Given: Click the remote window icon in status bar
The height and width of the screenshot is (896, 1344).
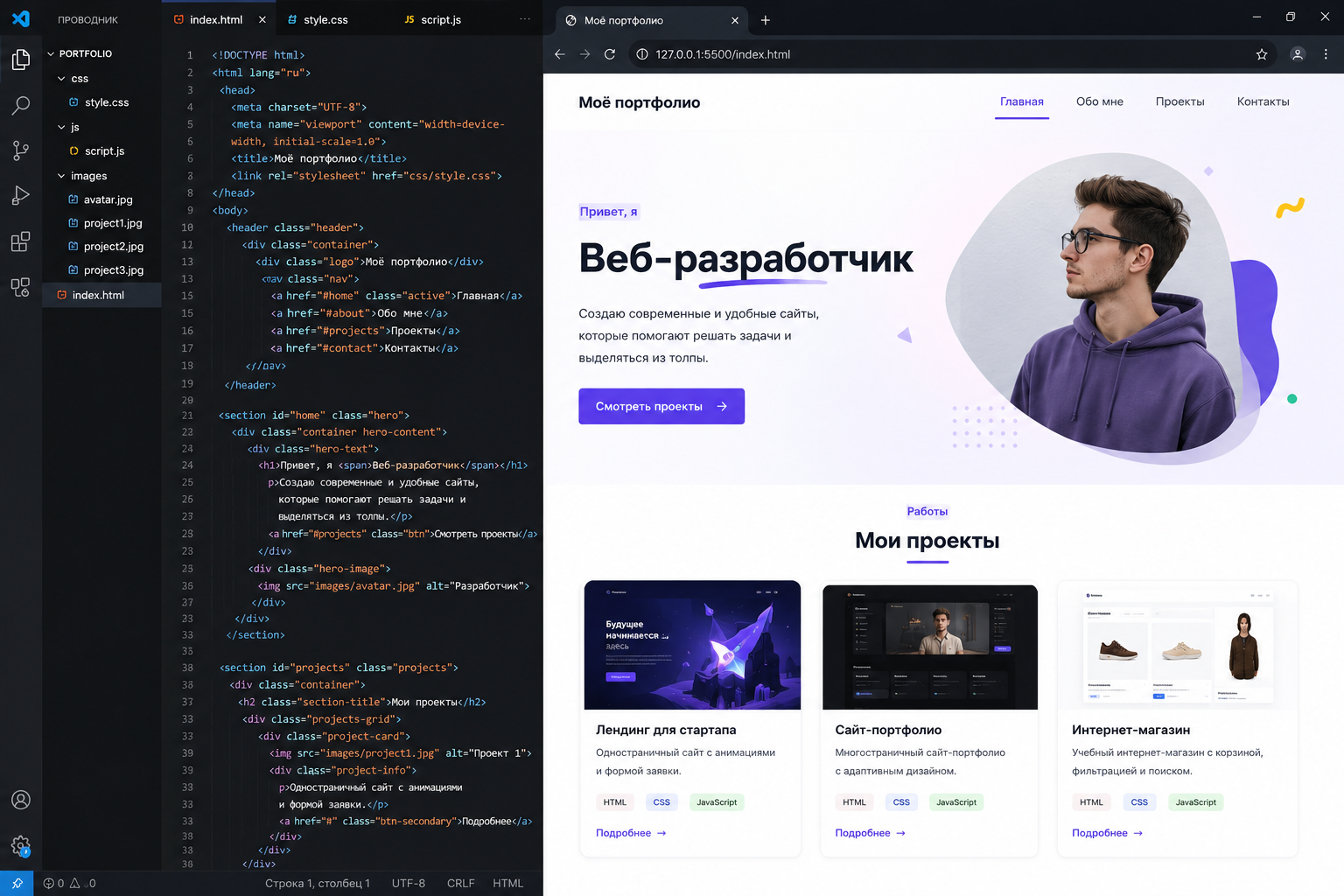Looking at the screenshot, I should point(17,883).
